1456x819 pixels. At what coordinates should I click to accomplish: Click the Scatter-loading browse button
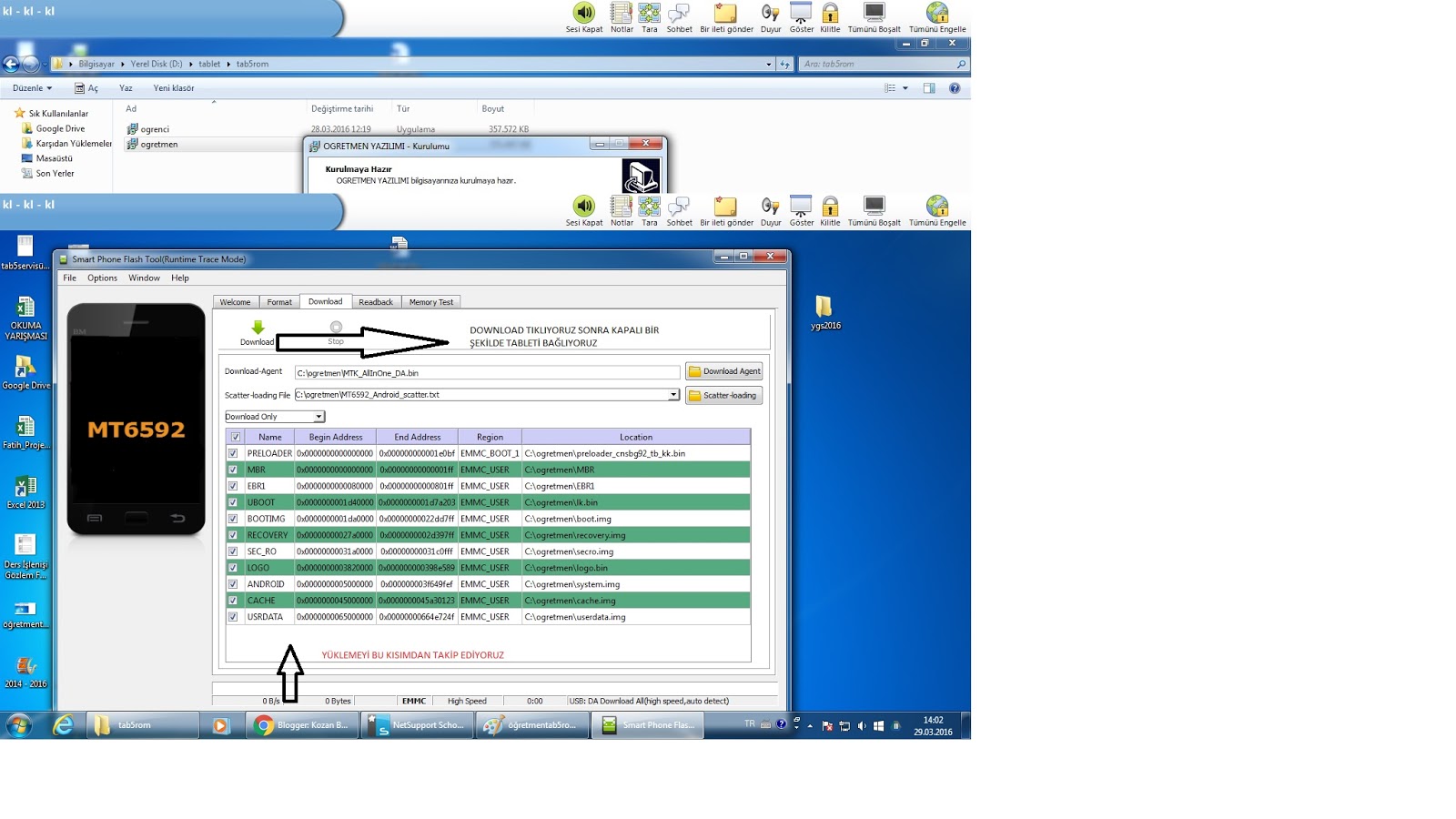723,395
